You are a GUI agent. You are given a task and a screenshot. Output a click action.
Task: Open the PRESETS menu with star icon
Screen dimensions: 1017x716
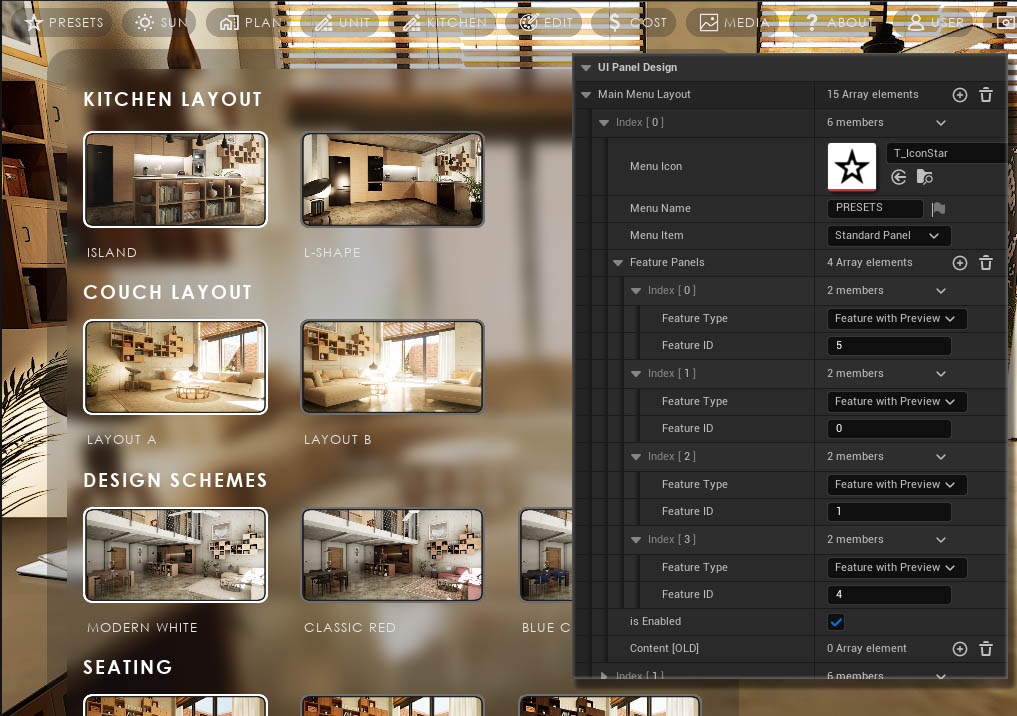[x=64, y=23]
